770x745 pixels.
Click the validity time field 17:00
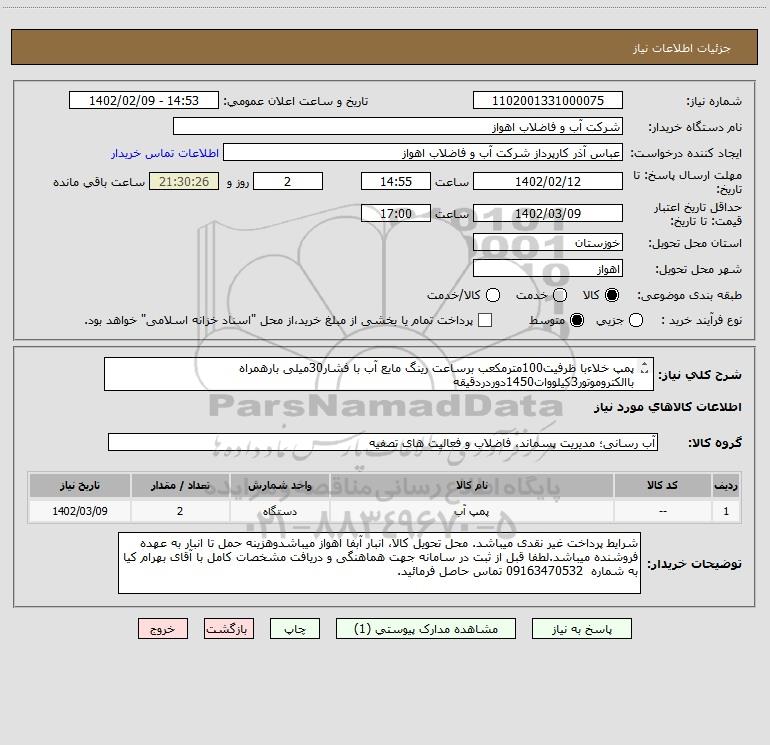click(396, 214)
